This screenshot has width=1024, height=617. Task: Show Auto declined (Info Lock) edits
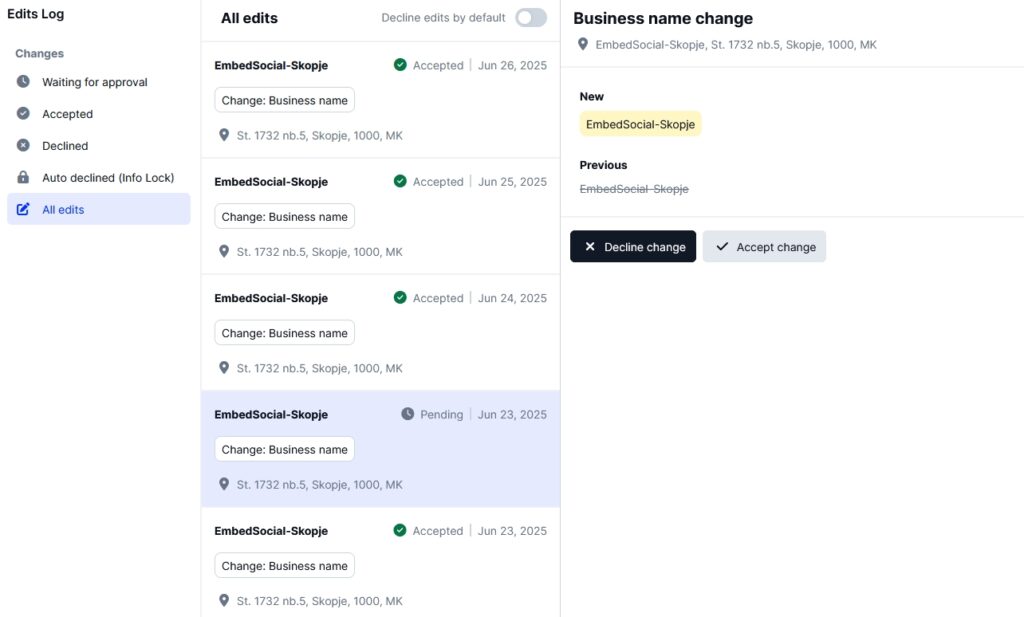pos(108,178)
